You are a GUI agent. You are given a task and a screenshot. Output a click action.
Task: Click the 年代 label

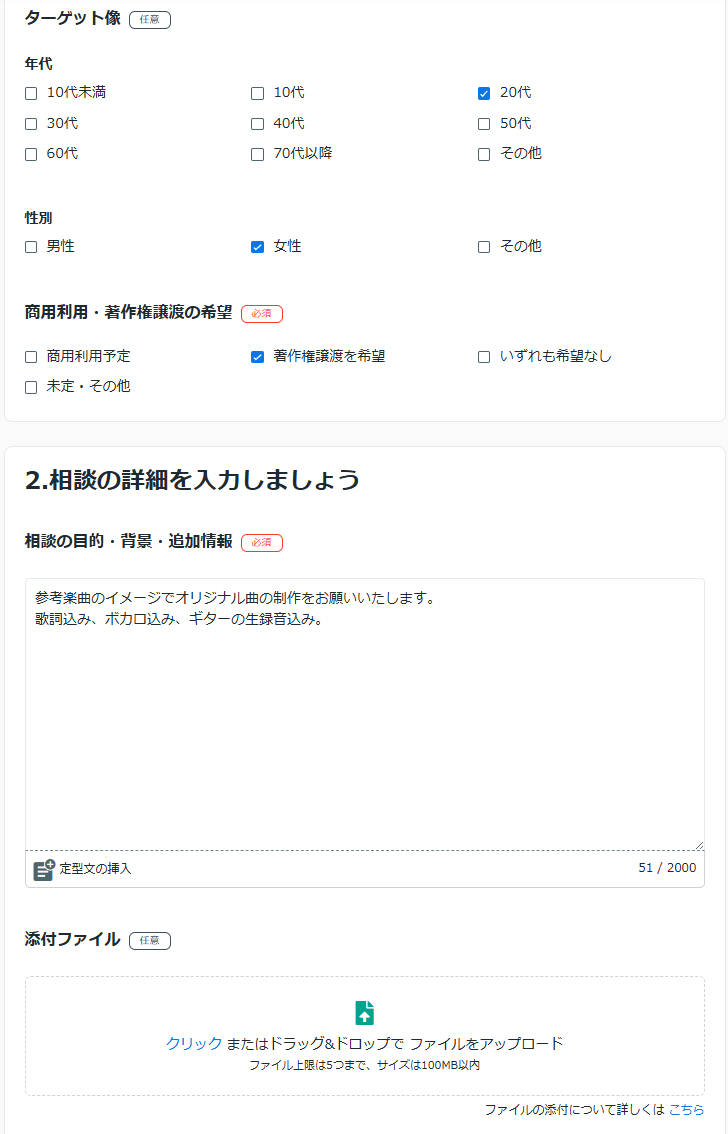point(38,64)
